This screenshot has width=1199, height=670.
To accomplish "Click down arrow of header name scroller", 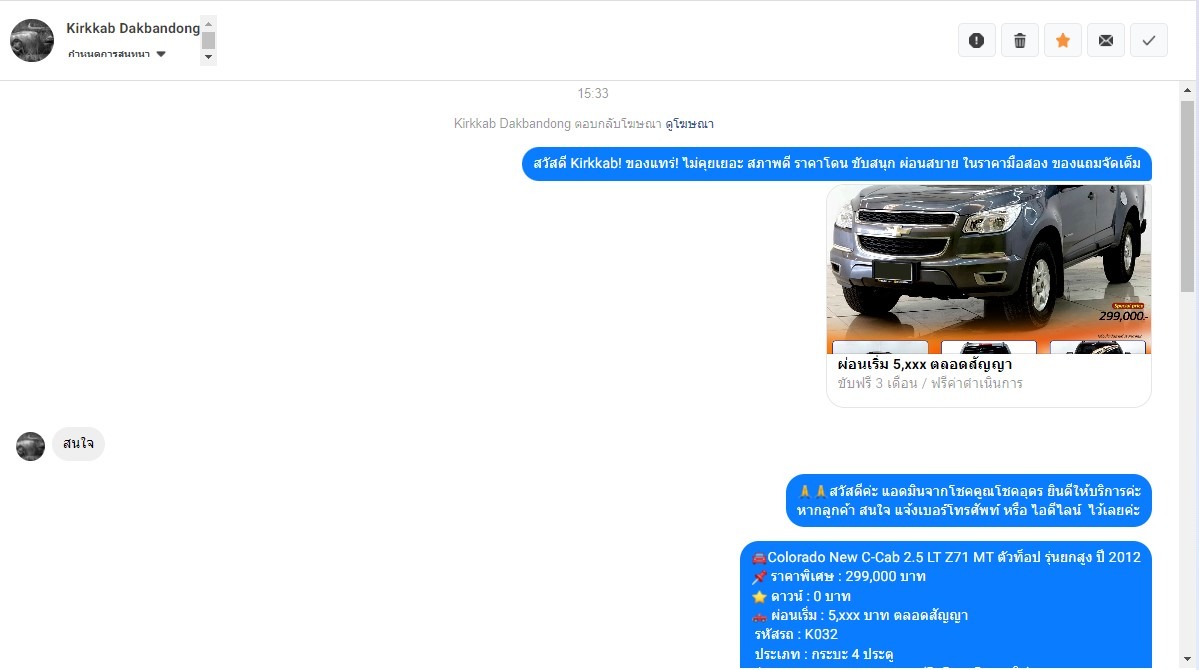I will (208, 57).
